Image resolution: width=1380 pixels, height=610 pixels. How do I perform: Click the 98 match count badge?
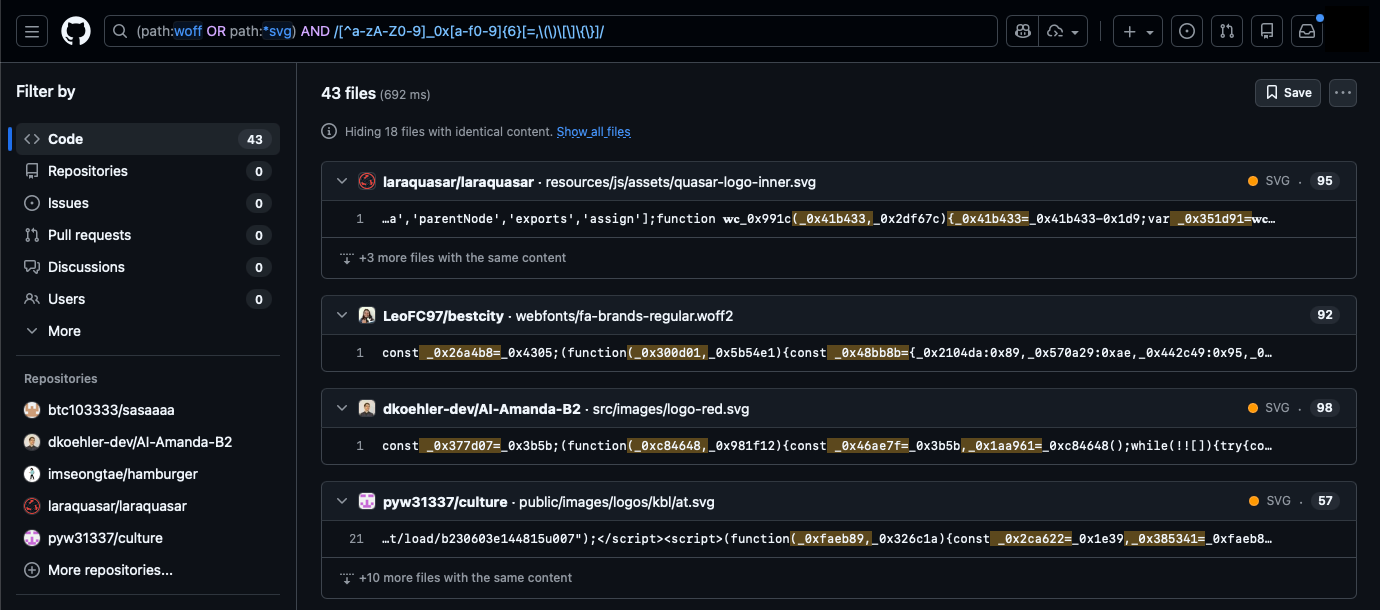(x=1325, y=408)
